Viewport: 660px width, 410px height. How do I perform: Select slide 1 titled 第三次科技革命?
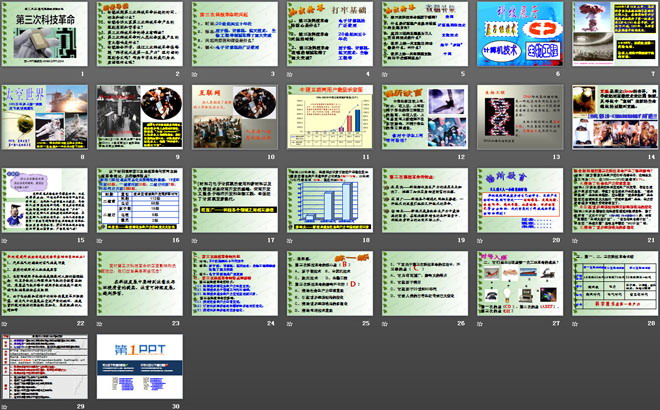pyautogui.click(x=45, y=34)
